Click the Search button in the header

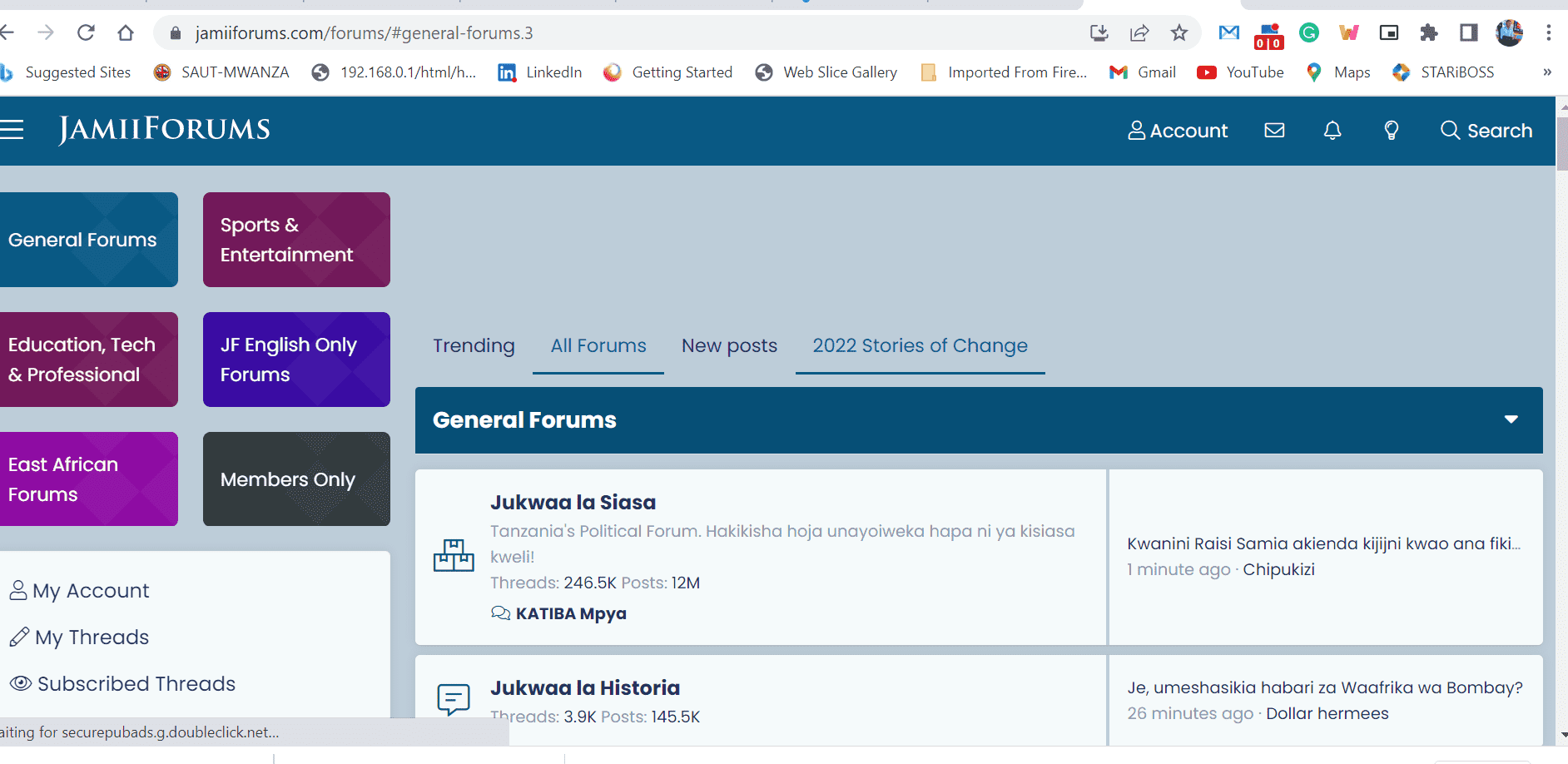click(1486, 131)
